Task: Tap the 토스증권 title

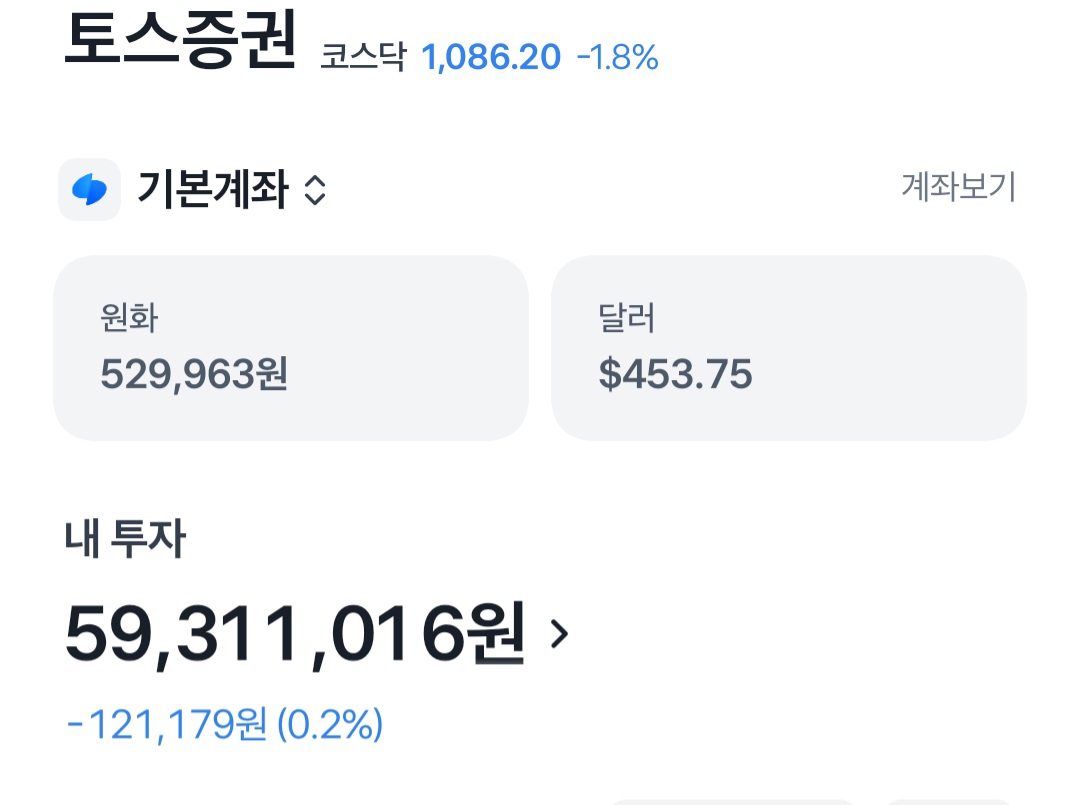Action: click(180, 40)
